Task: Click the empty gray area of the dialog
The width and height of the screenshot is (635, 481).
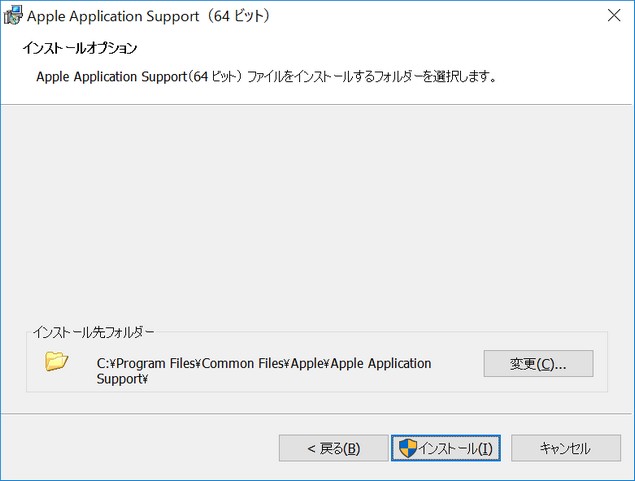Action: click(x=317, y=211)
